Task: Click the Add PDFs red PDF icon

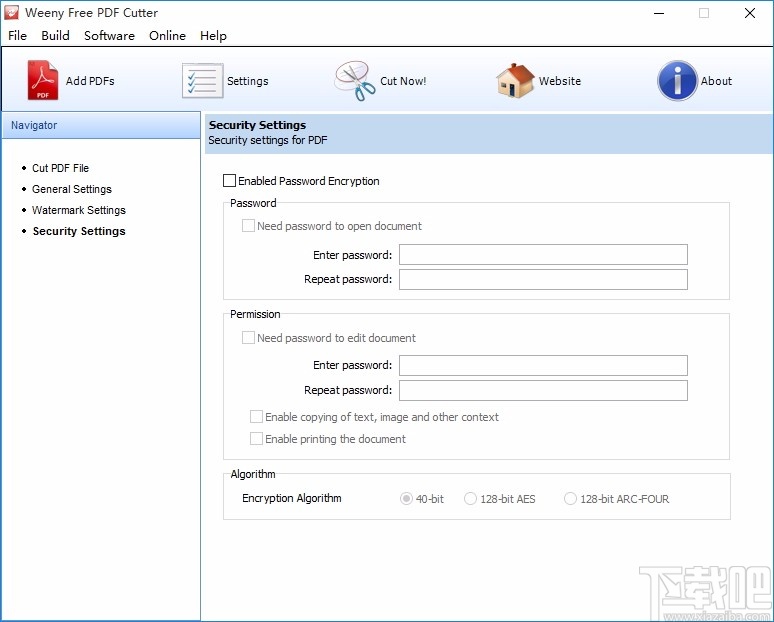Action: (x=42, y=80)
